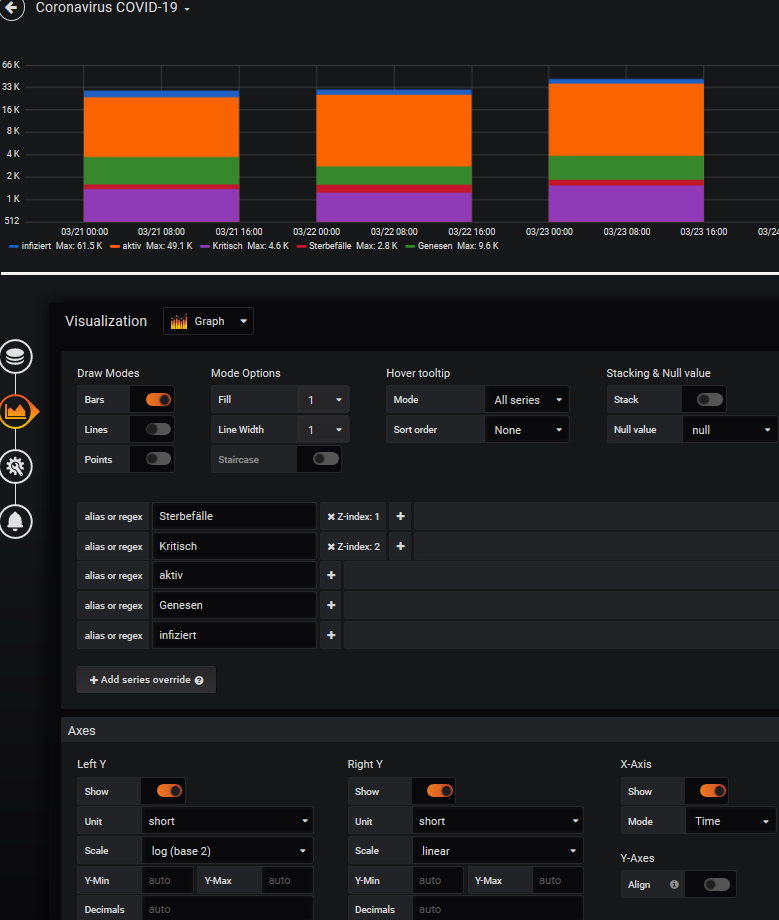The height and width of the screenshot is (920, 779).
Task: Select the Visualization chart sidebar icon
Action: click(17, 410)
